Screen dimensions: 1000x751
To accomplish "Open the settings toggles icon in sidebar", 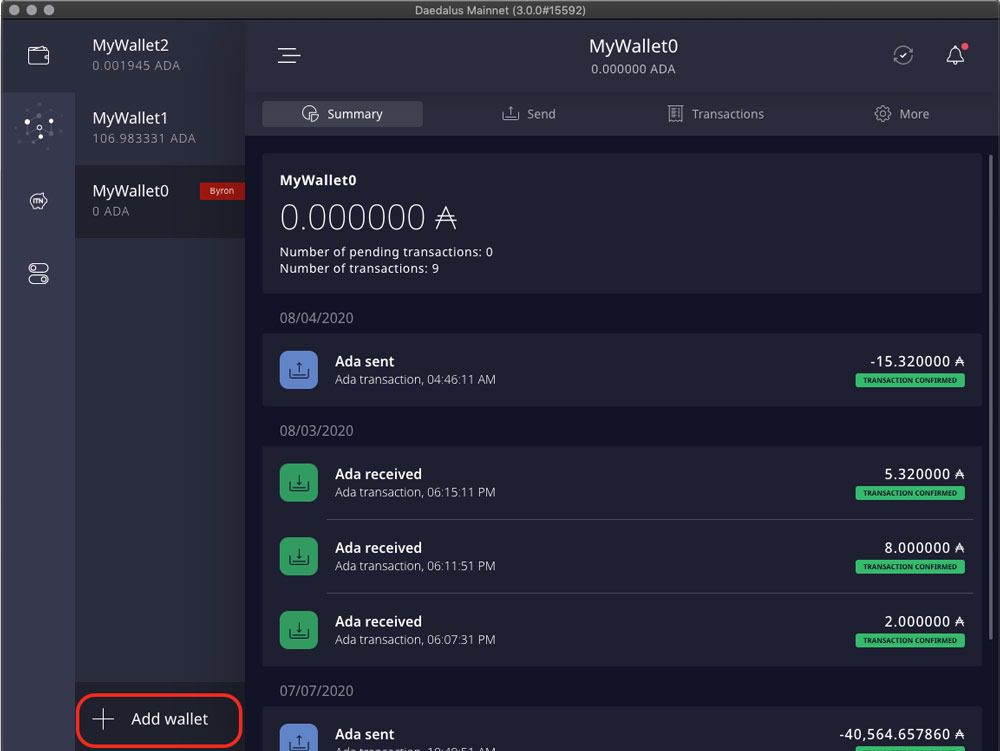I will pyautogui.click(x=38, y=273).
